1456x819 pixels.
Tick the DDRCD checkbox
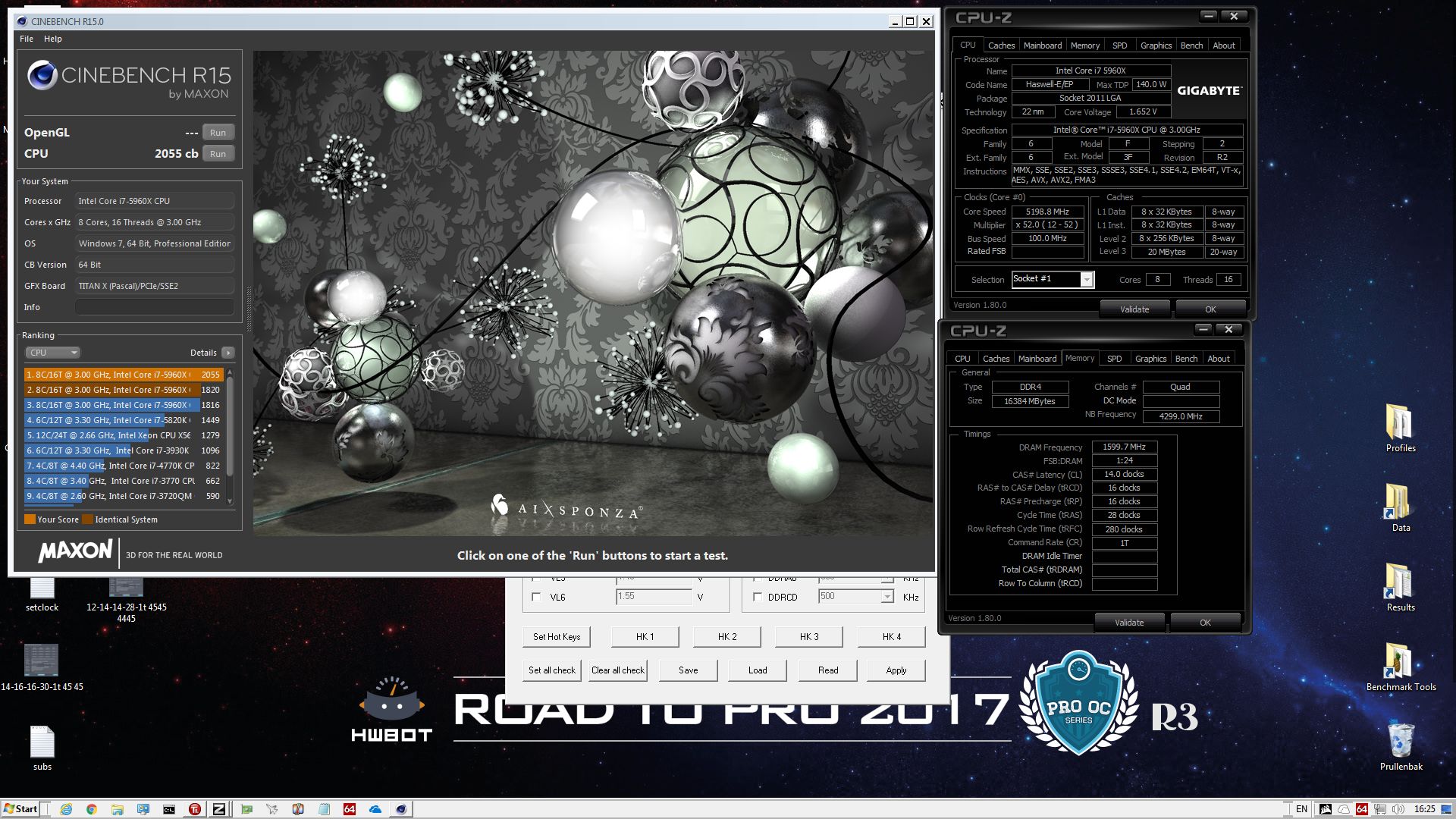click(757, 597)
